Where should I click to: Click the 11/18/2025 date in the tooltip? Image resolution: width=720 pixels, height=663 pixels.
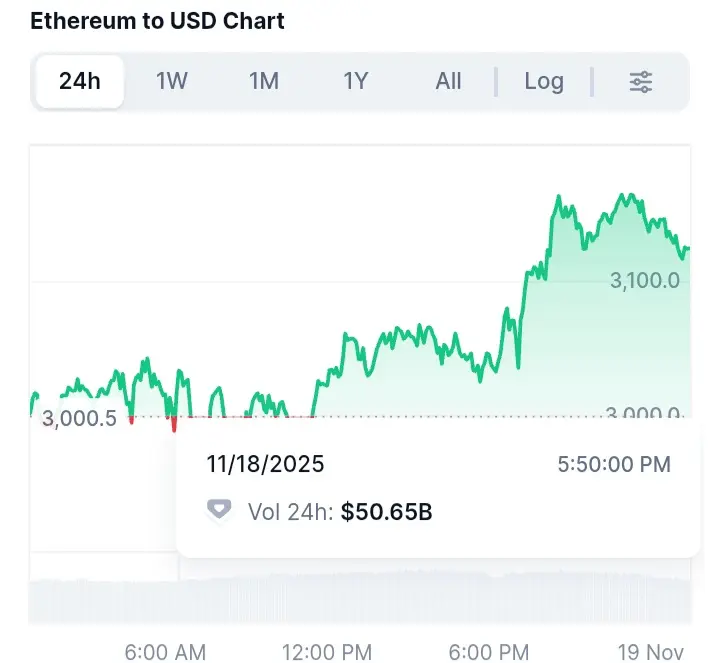tap(266, 464)
